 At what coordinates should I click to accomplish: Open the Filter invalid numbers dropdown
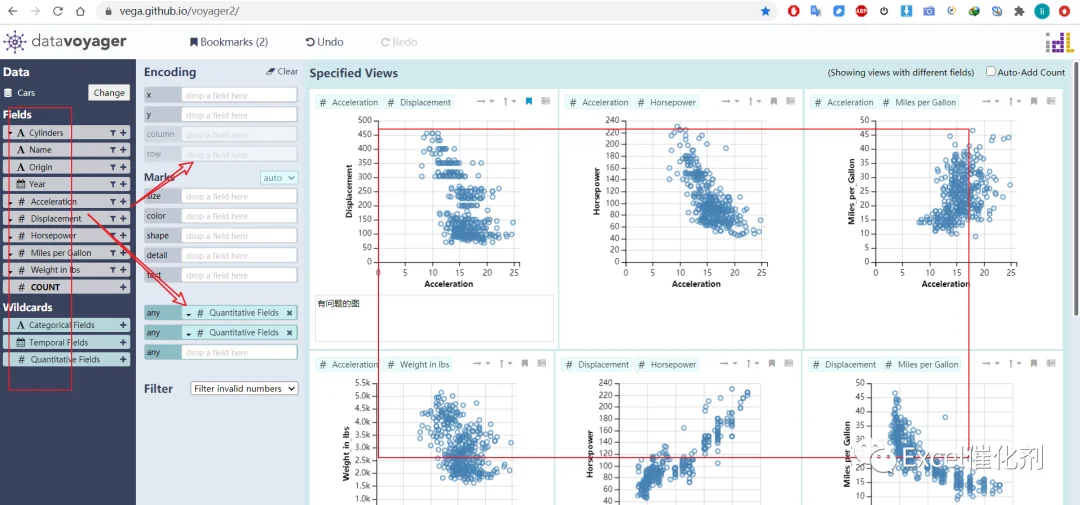pyautogui.click(x=245, y=389)
